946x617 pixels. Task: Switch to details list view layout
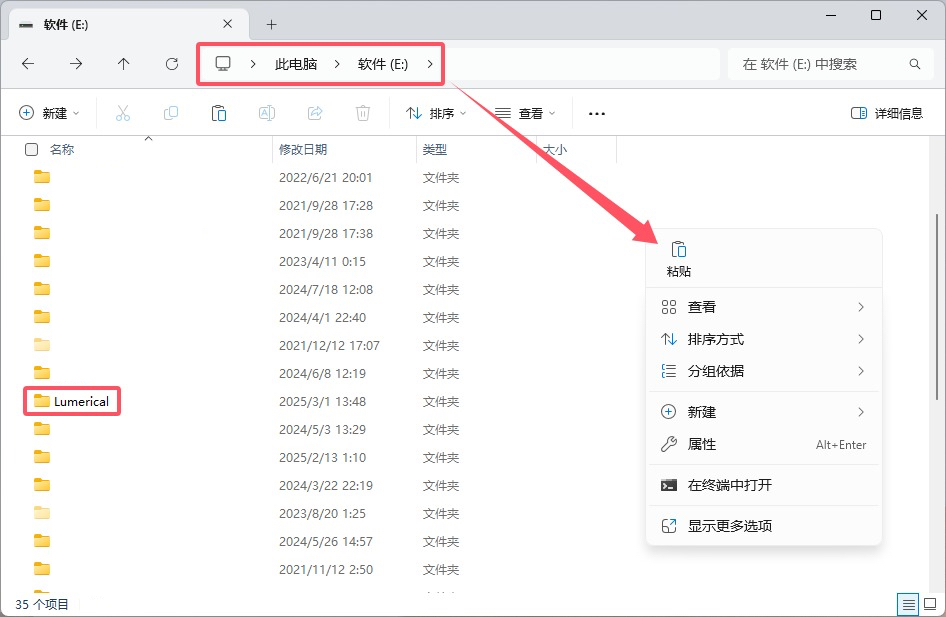coord(908,604)
